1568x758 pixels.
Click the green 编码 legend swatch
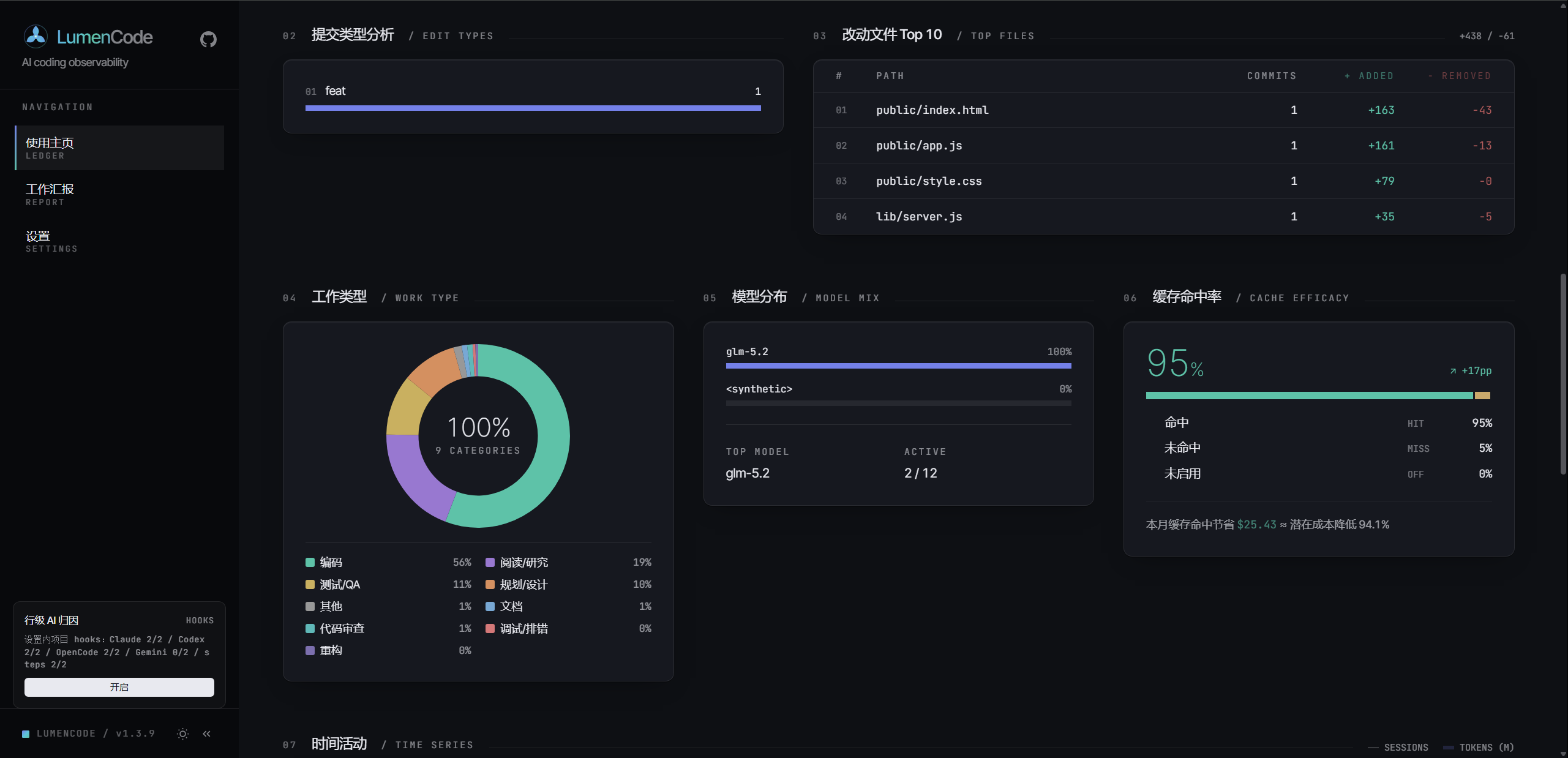310,562
